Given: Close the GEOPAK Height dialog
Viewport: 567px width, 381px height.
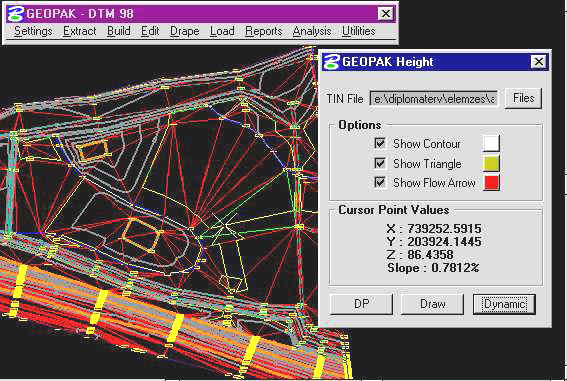Looking at the screenshot, I should (x=538, y=62).
